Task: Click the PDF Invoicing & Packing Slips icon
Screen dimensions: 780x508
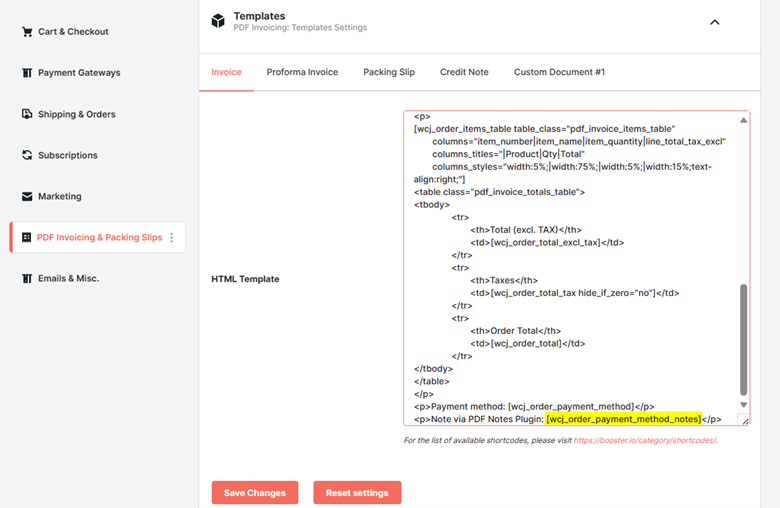Action: click(26, 237)
